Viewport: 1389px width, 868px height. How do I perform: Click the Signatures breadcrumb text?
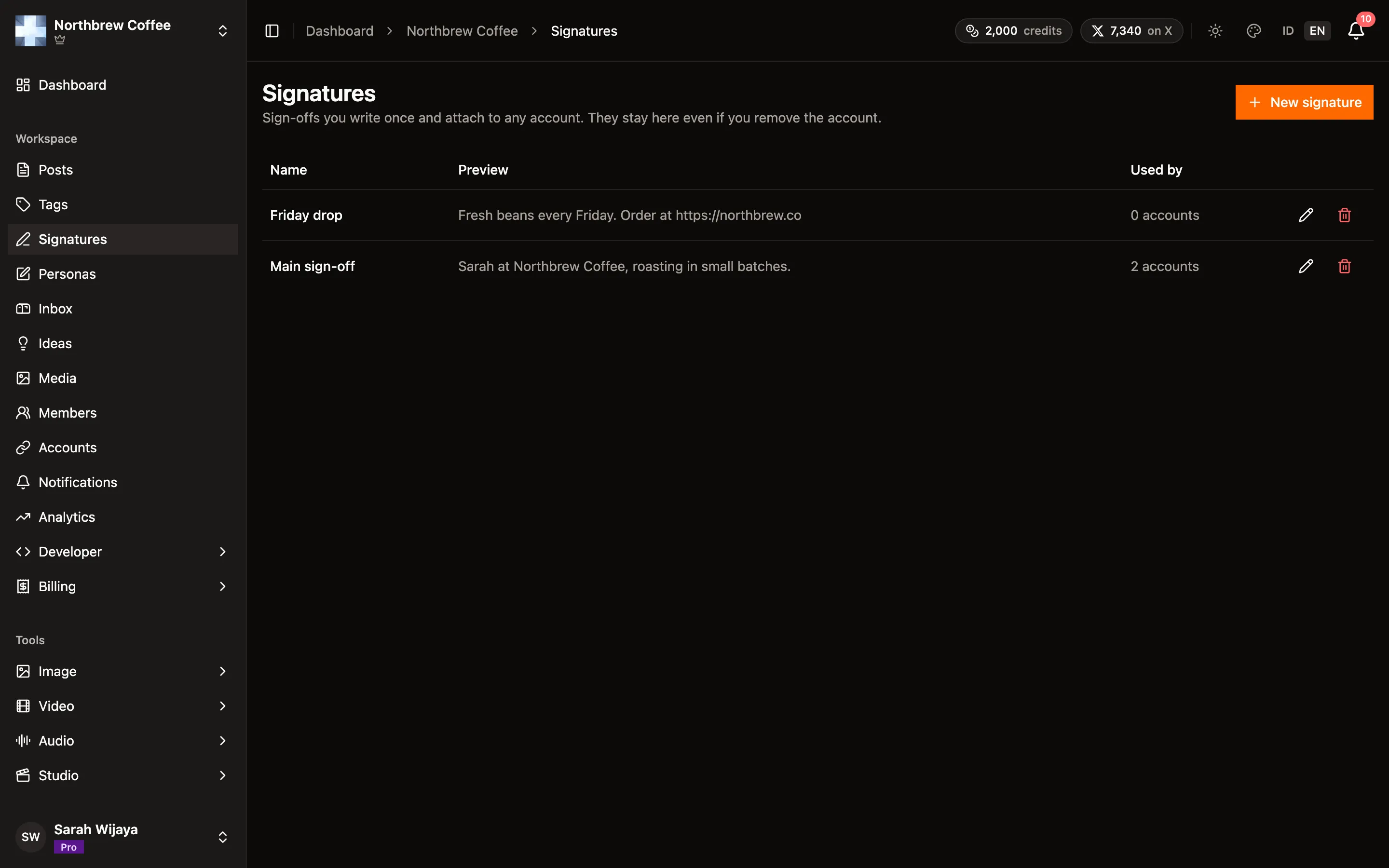(584, 31)
